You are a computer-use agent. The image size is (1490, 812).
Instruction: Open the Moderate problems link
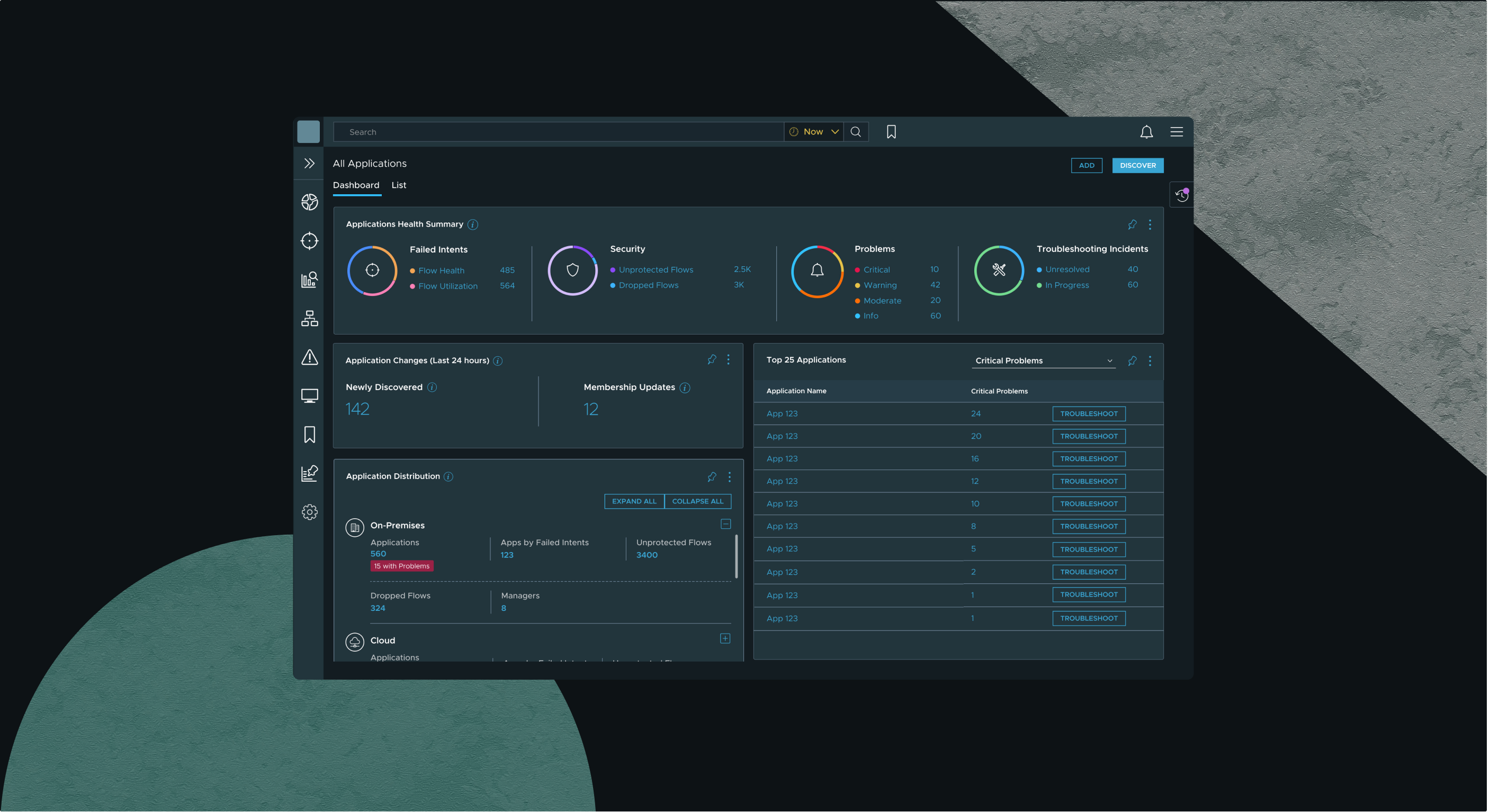pyautogui.click(x=882, y=301)
